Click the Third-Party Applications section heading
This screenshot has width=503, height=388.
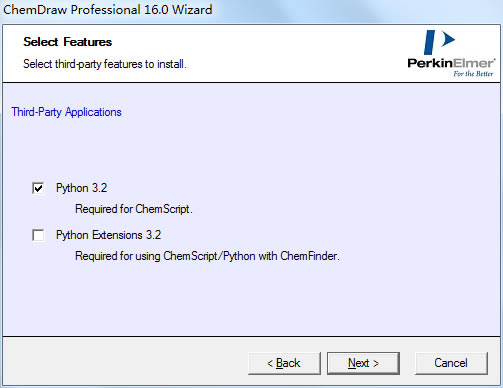(66, 112)
